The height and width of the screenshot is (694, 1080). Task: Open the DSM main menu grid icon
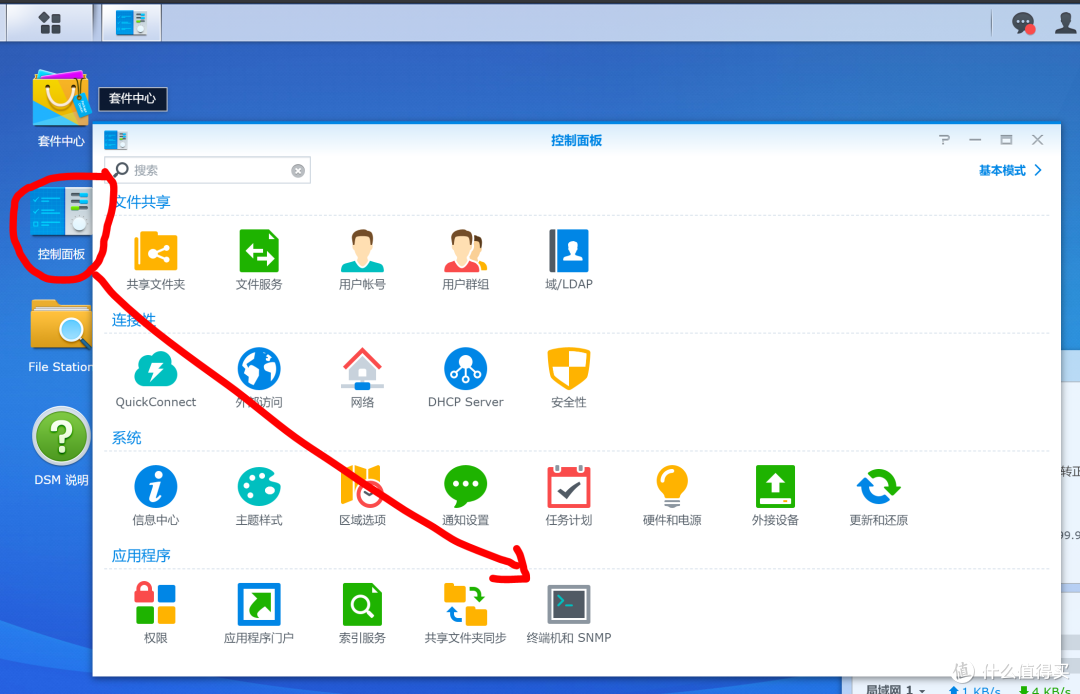pos(50,23)
